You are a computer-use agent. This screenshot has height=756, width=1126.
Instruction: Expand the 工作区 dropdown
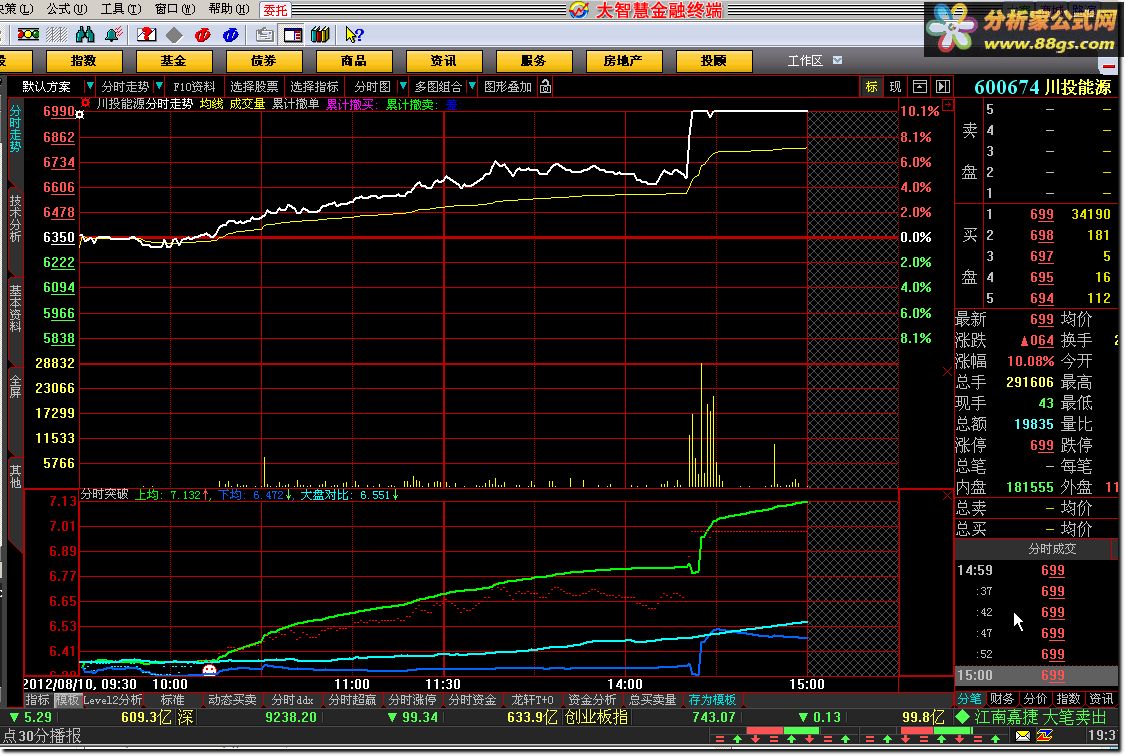pos(837,60)
